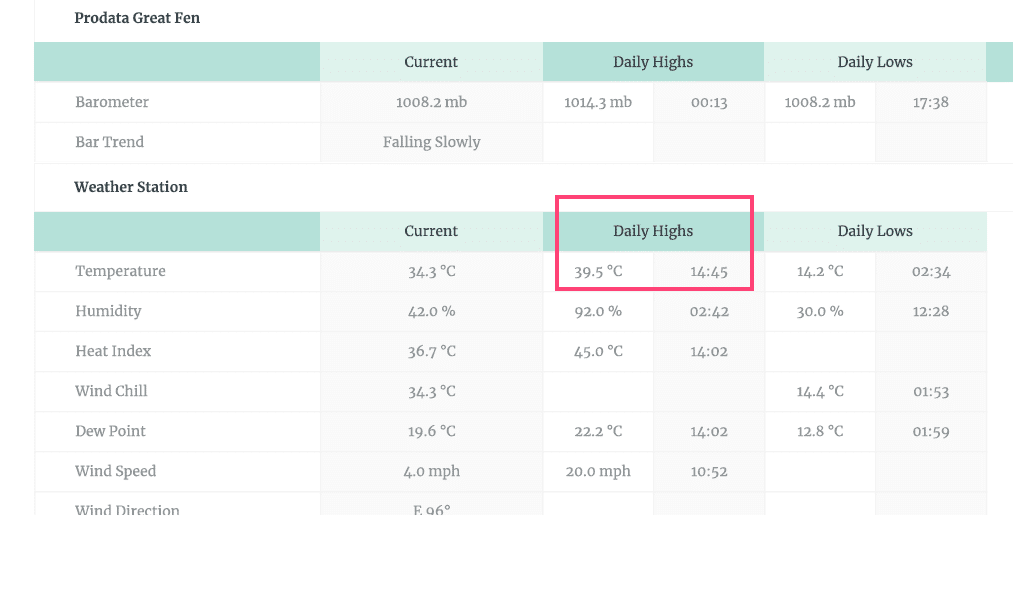Click the Temperature row label
This screenshot has height=600, width=1013.
click(x=120, y=271)
